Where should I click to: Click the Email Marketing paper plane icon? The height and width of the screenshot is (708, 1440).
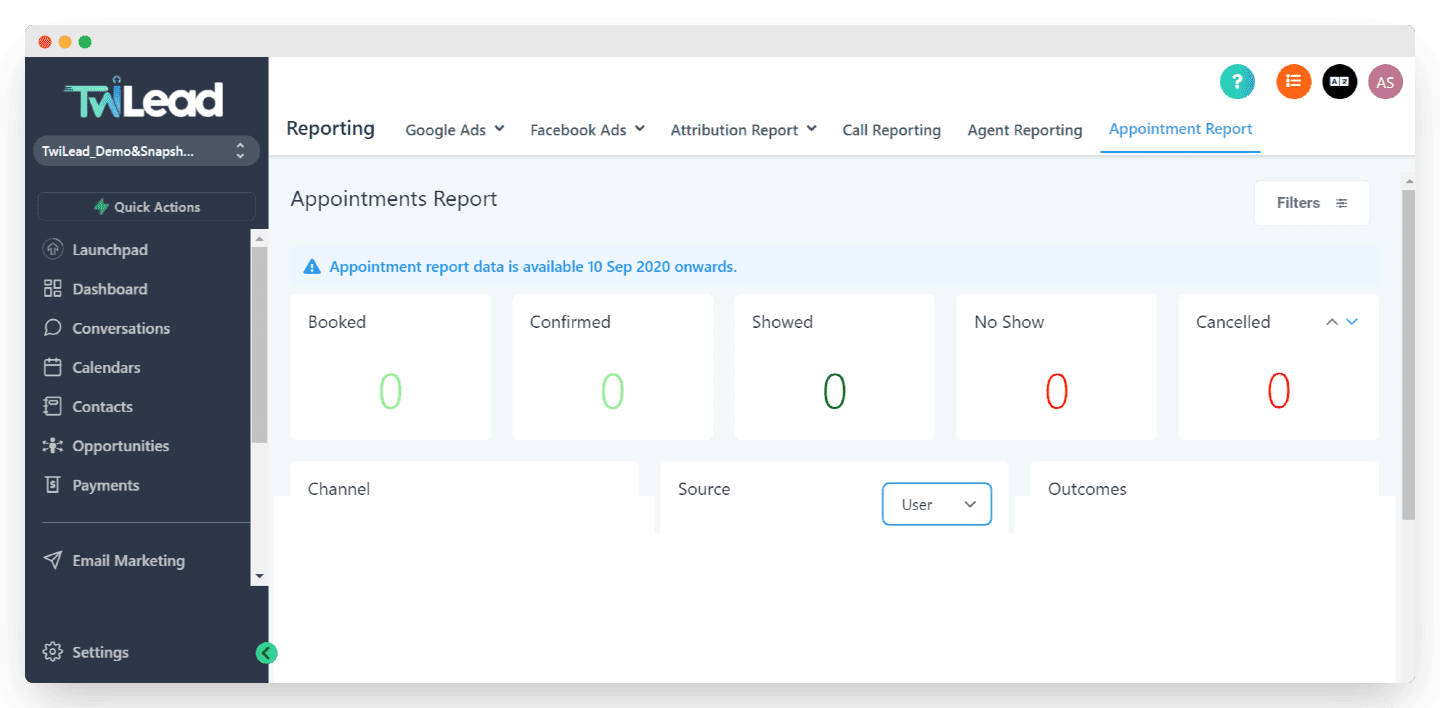53,560
